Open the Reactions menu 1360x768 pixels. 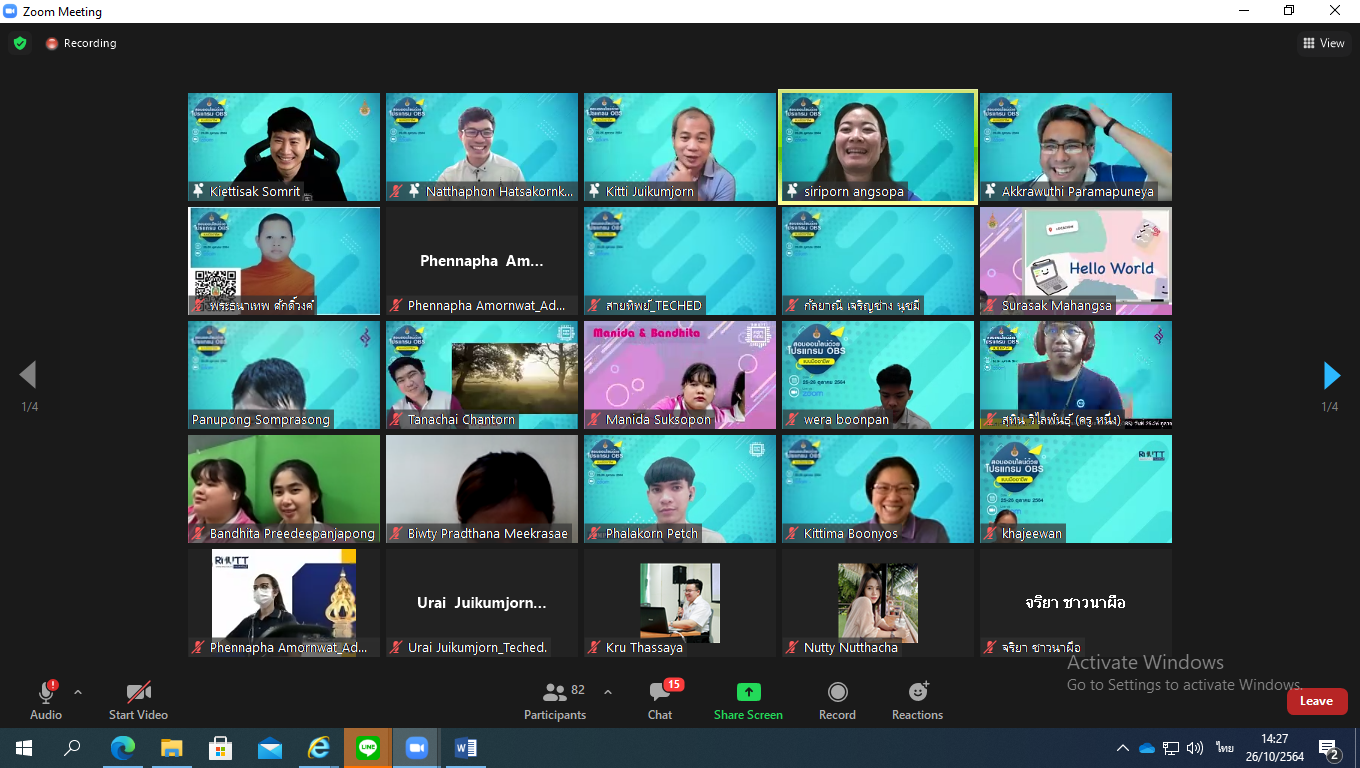[x=917, y=700]
